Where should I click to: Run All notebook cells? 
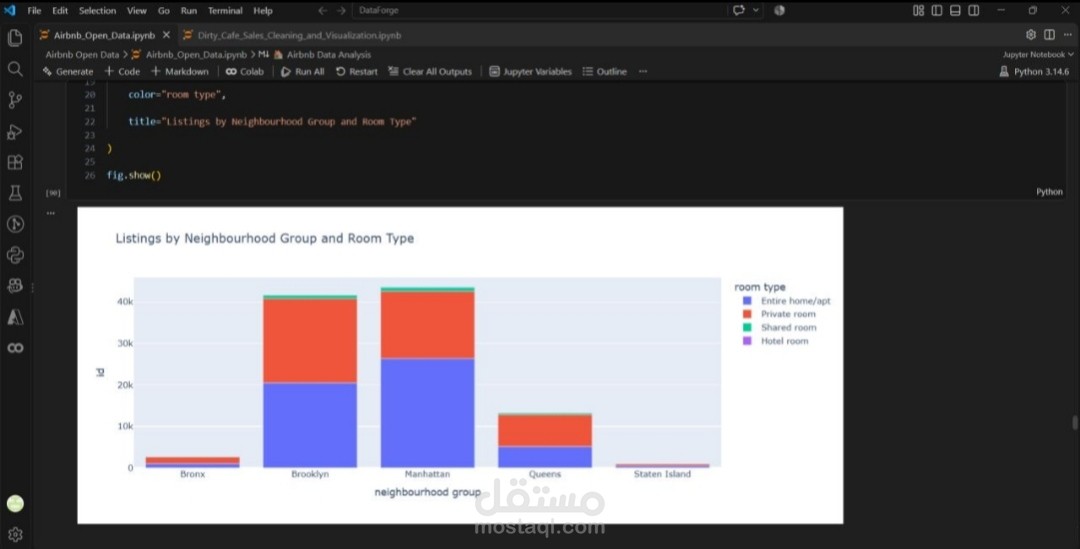coord(302,71)
